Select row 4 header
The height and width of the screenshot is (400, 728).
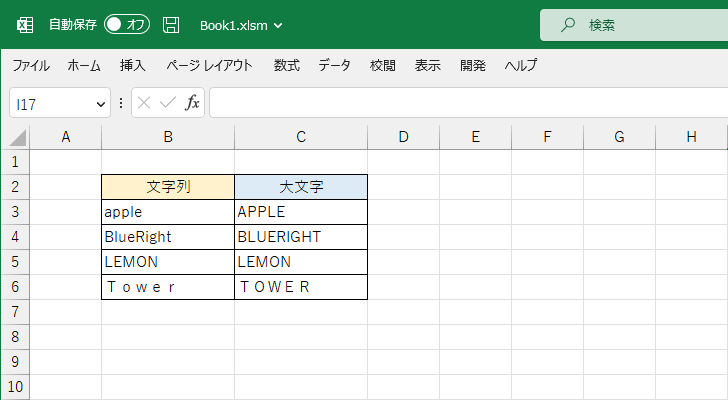(15, 237)
